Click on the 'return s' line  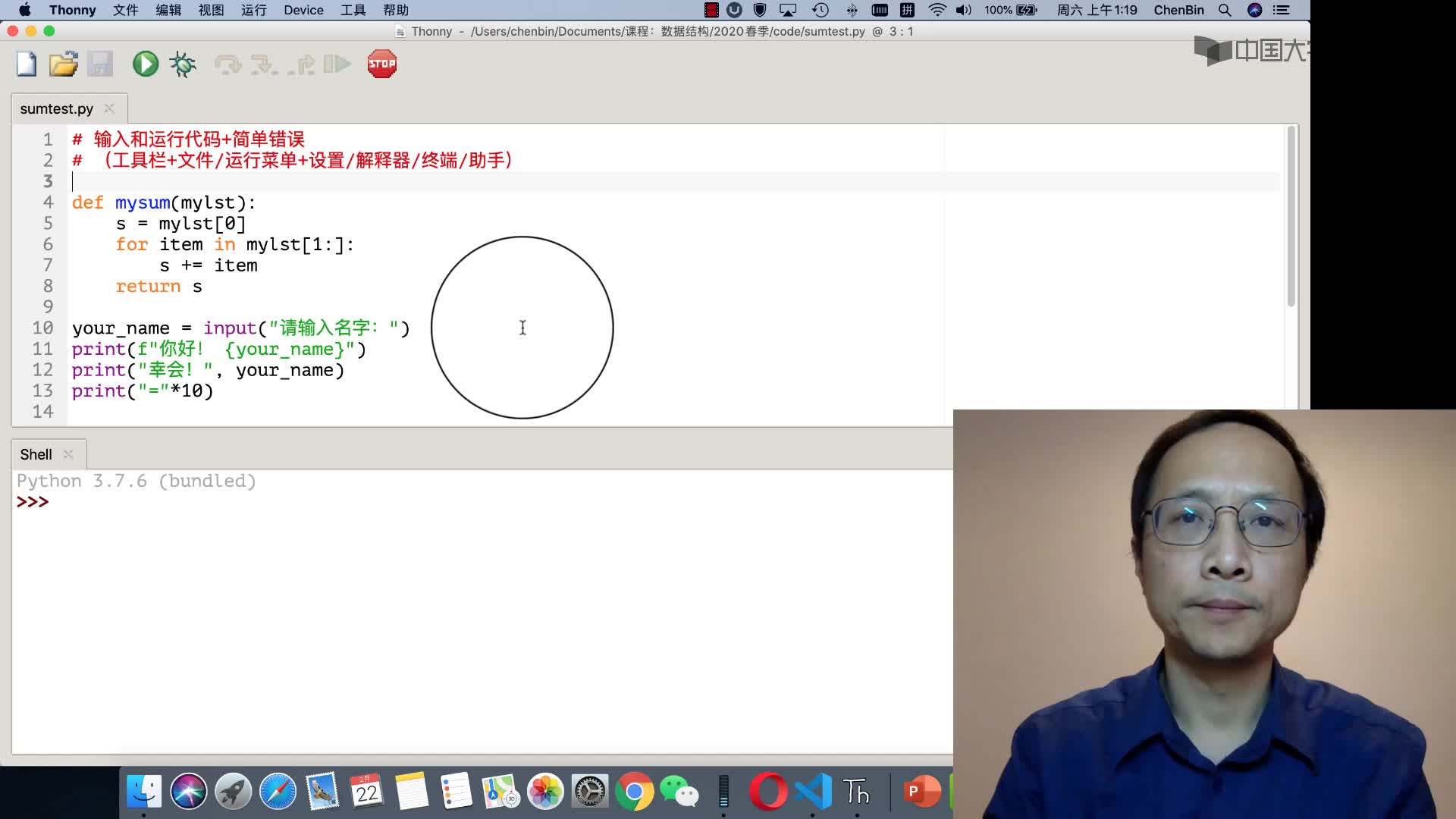158,287
